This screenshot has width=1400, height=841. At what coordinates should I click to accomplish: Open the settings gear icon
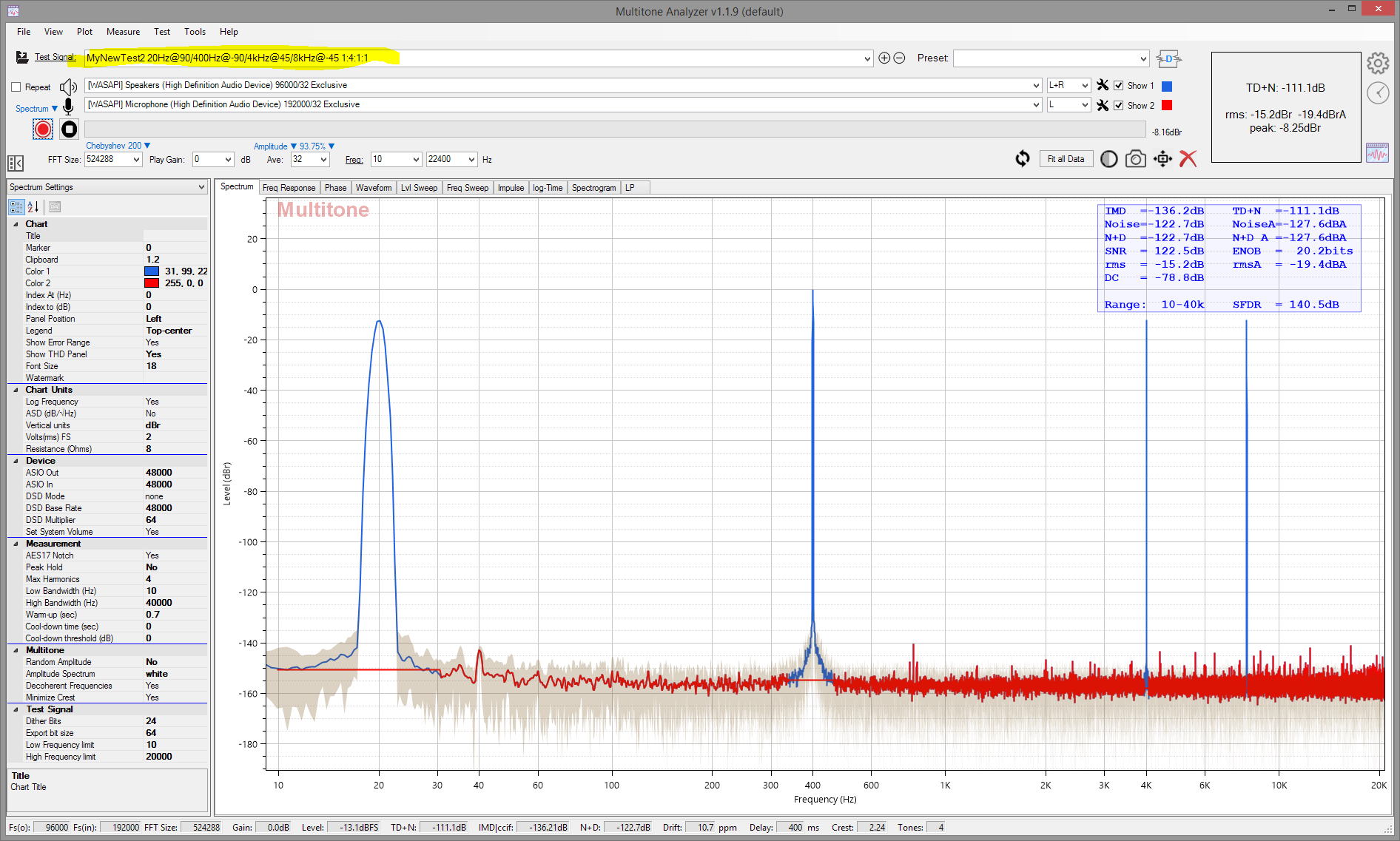pos(1378,64)
